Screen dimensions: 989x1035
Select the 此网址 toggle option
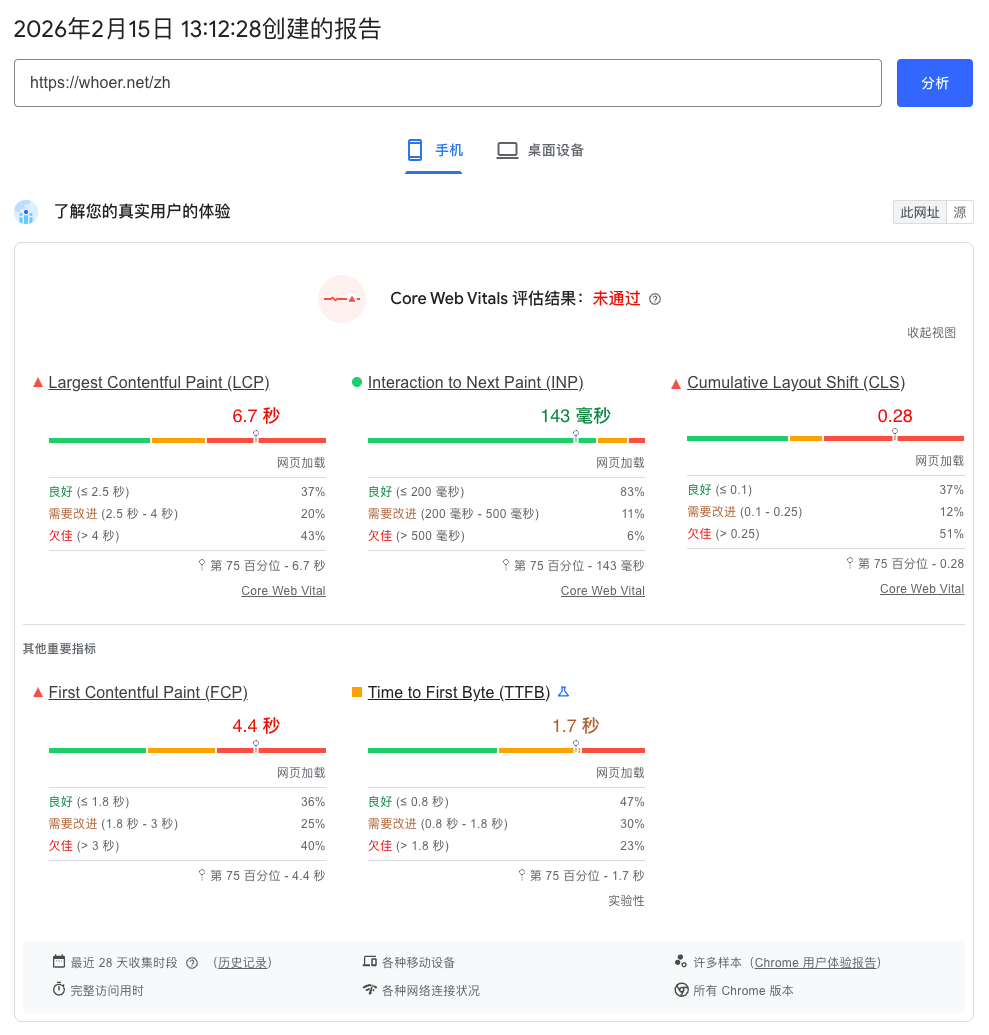(919, 212)
